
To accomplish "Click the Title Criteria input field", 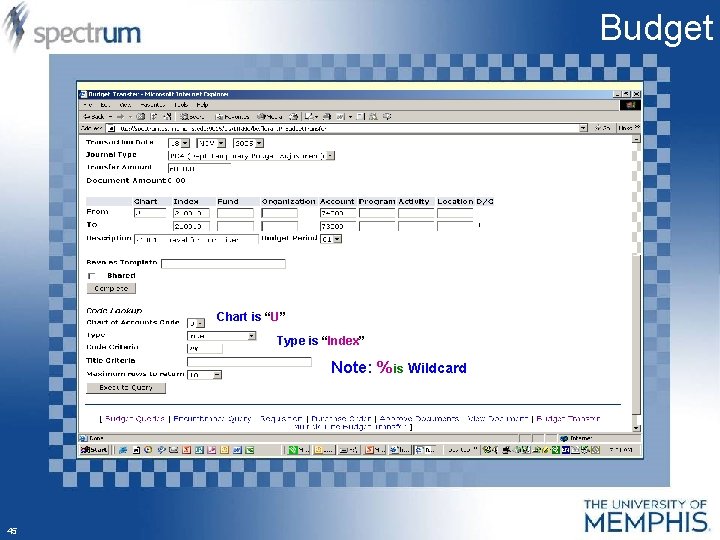I will (x=249, y=362).
